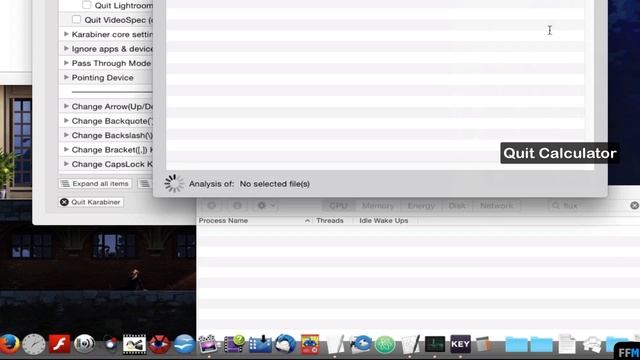Open the clock app in Dock
Image resolution: width=640 pixels, height=360 pixels.
tap(34, 344)
